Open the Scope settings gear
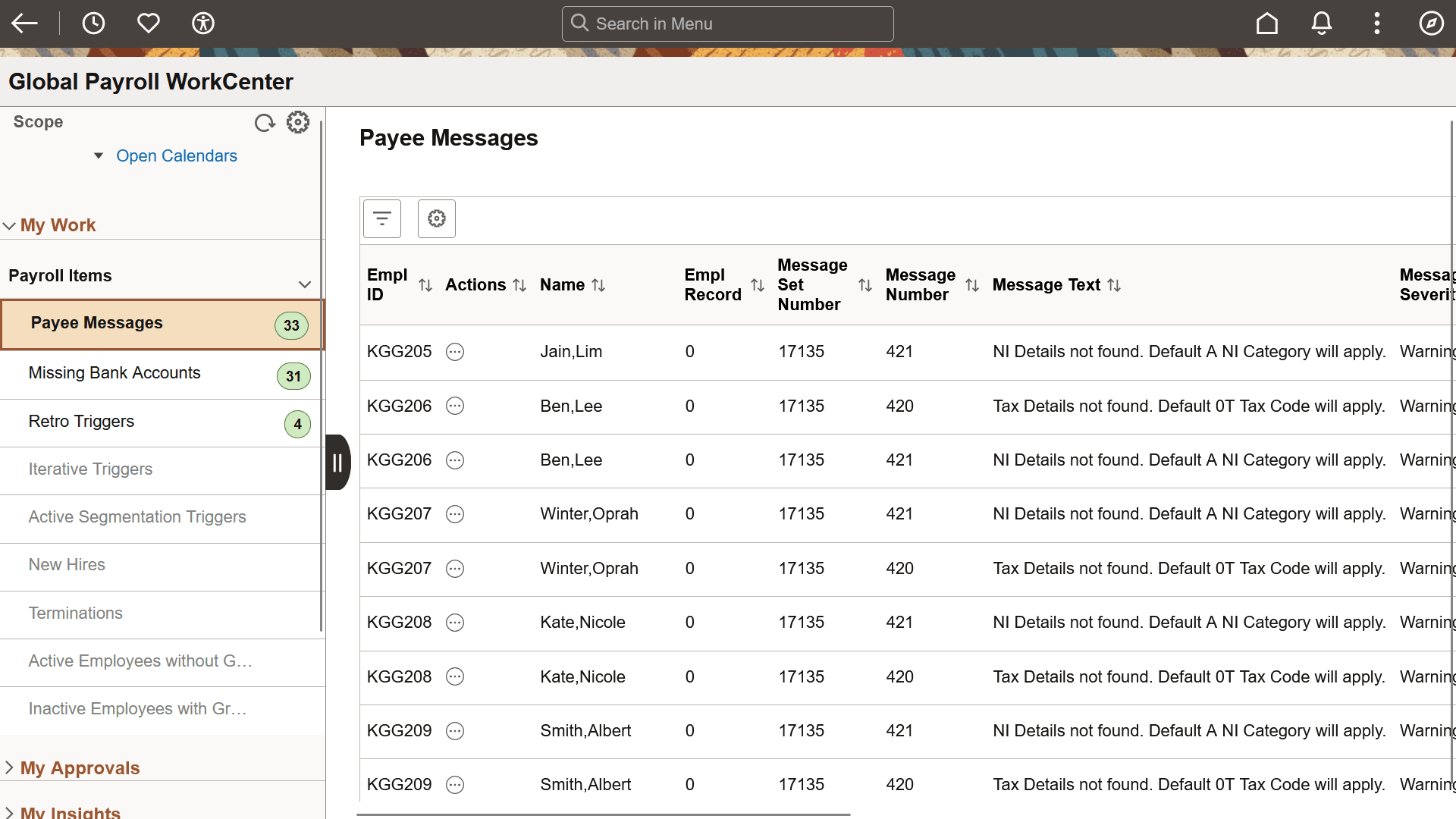The height and width of the screenshot is (819, 1456). point(297,122)
